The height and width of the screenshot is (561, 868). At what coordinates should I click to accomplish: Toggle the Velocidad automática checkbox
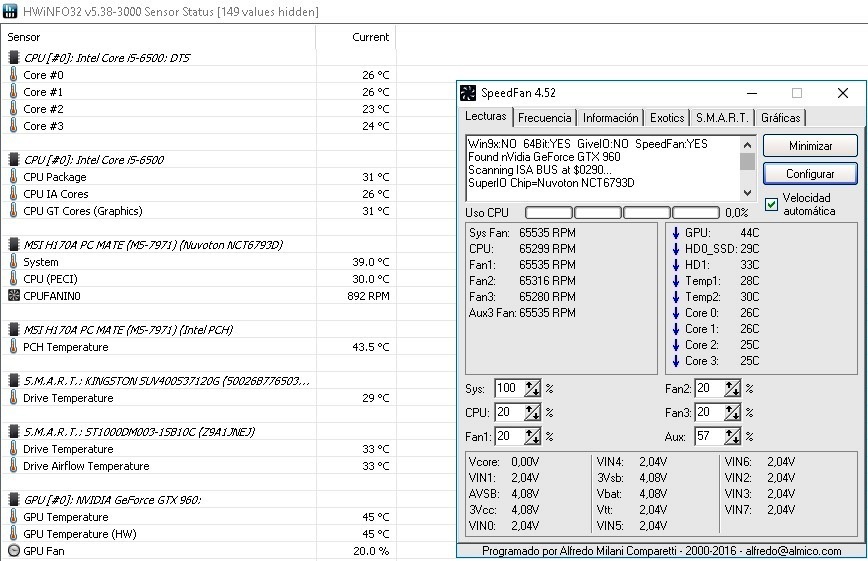pos(771,204)
